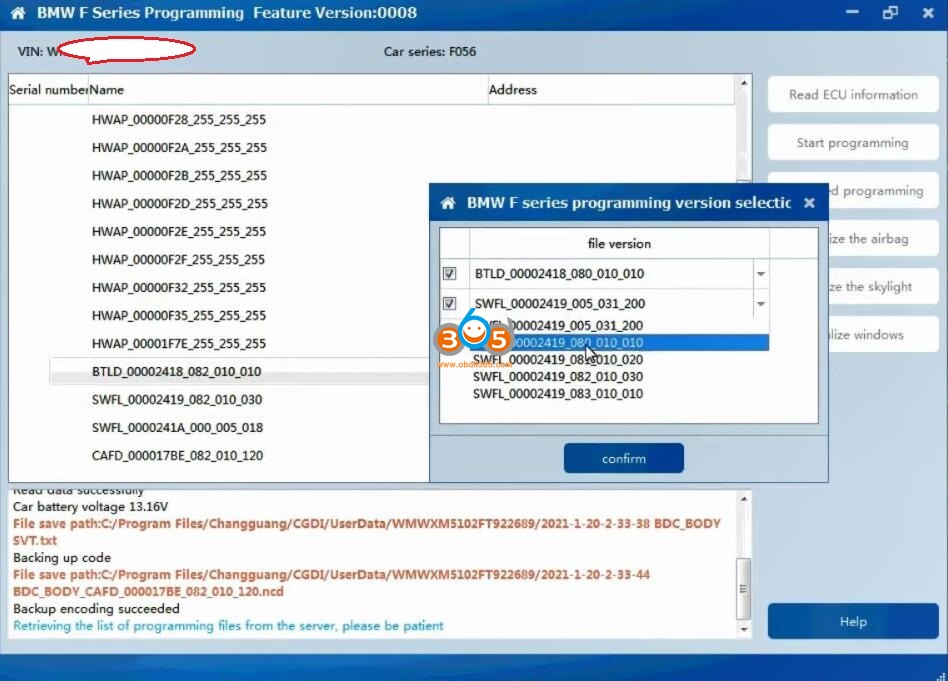Click Car battery voltage 13.16V log line
This screenshot has height=681, width=948.
[x=91, y=506]
